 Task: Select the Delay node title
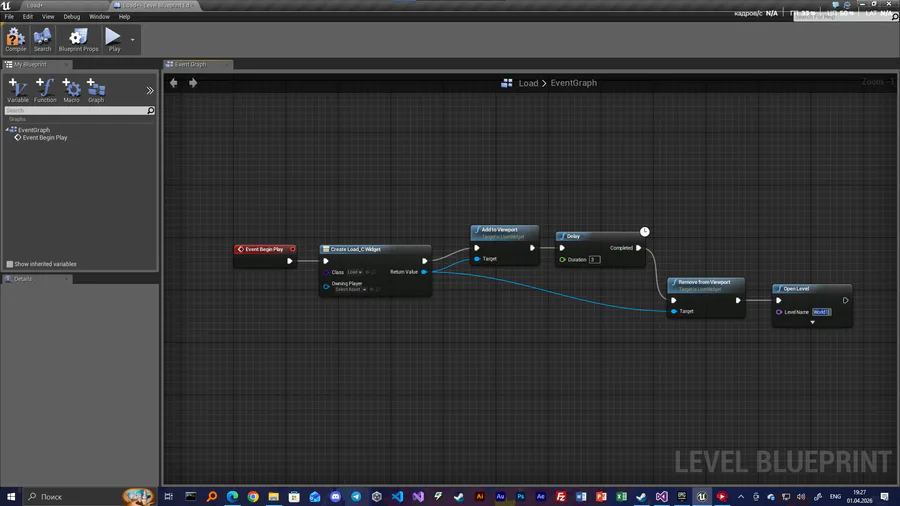pyautogui.click(x=573, y=236)
